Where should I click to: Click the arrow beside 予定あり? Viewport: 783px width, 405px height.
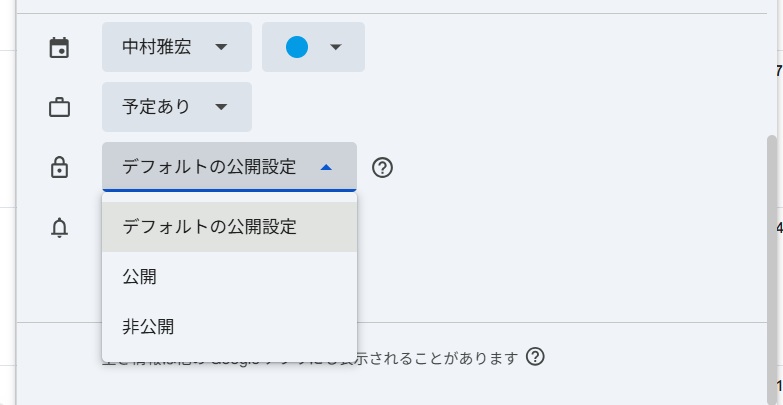click(x=221, y=107)
